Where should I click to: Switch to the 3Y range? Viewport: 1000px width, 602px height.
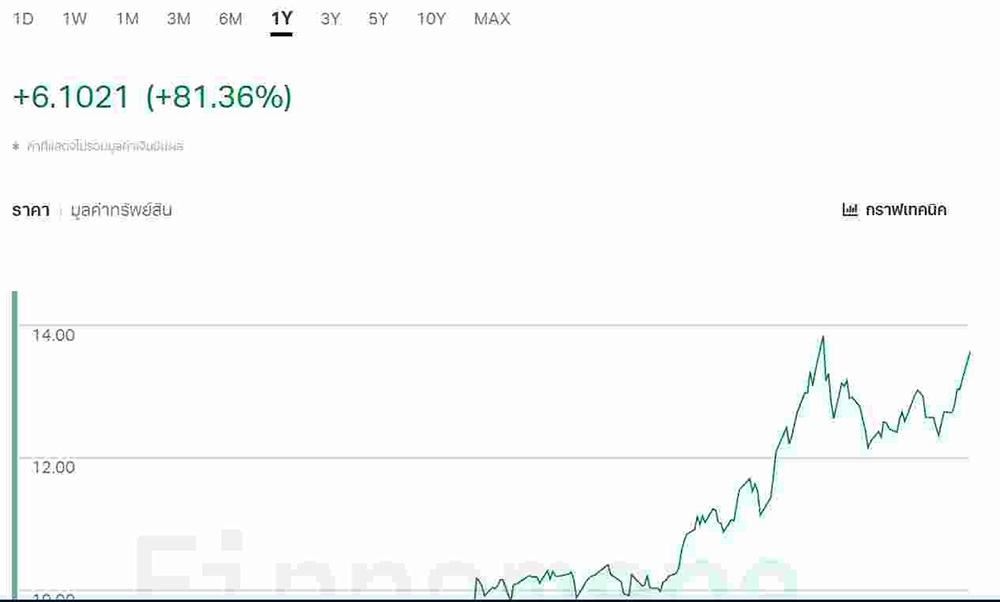pyautogui.click(x=330, y=19)
